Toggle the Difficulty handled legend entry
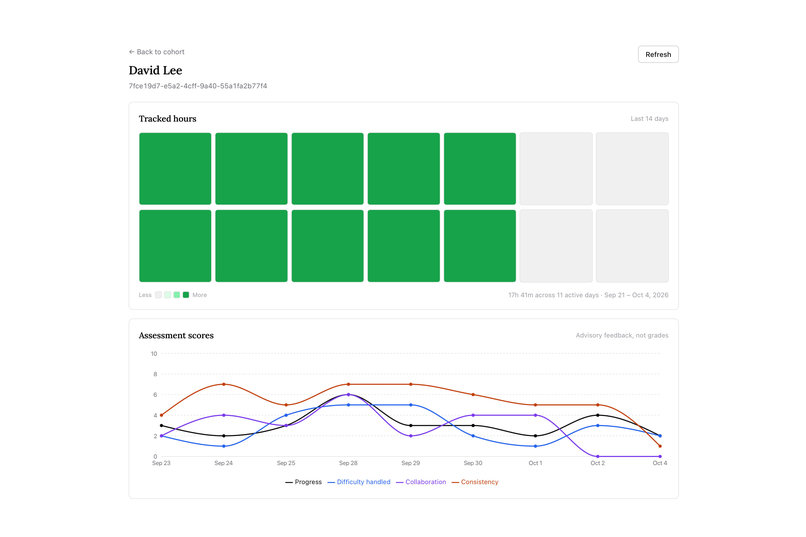This screenshot has height=537, width=806. [x=359, y=482]
